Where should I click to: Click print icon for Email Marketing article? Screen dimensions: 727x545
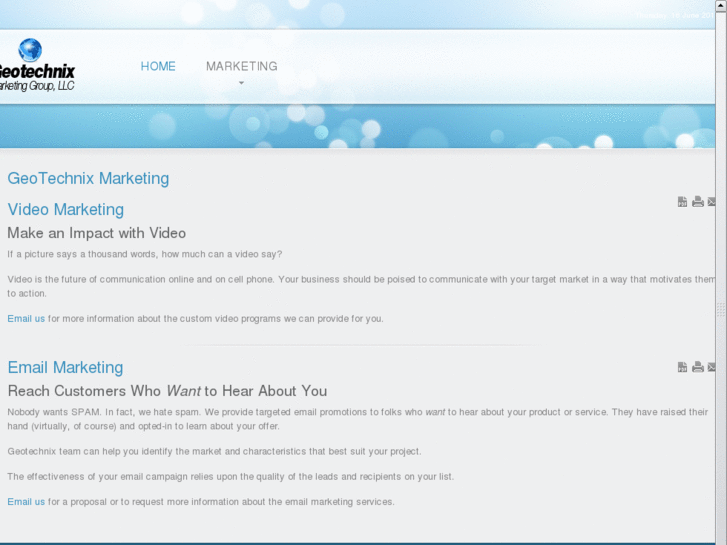click(698, 367)
